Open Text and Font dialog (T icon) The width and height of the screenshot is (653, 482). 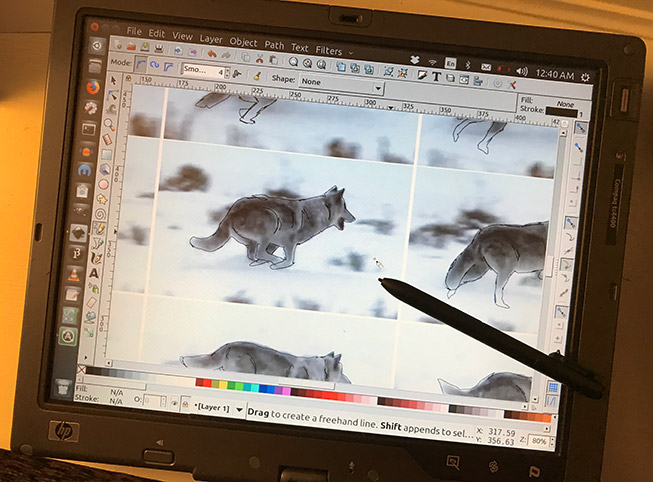436,76
